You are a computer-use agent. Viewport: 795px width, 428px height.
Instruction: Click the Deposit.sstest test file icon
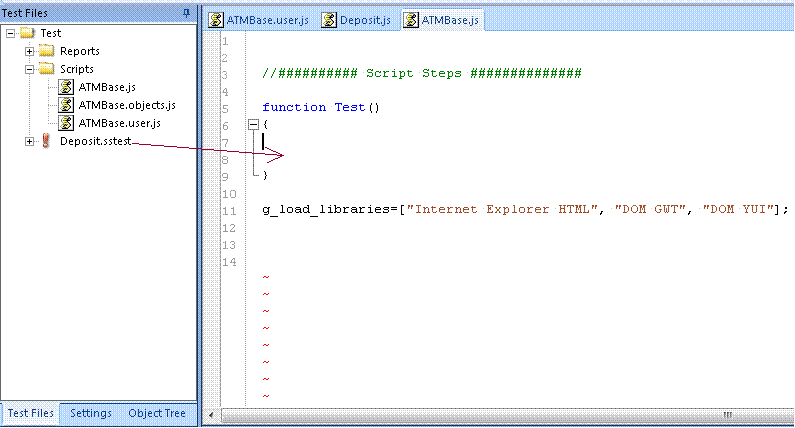click(x=46, y=142)
